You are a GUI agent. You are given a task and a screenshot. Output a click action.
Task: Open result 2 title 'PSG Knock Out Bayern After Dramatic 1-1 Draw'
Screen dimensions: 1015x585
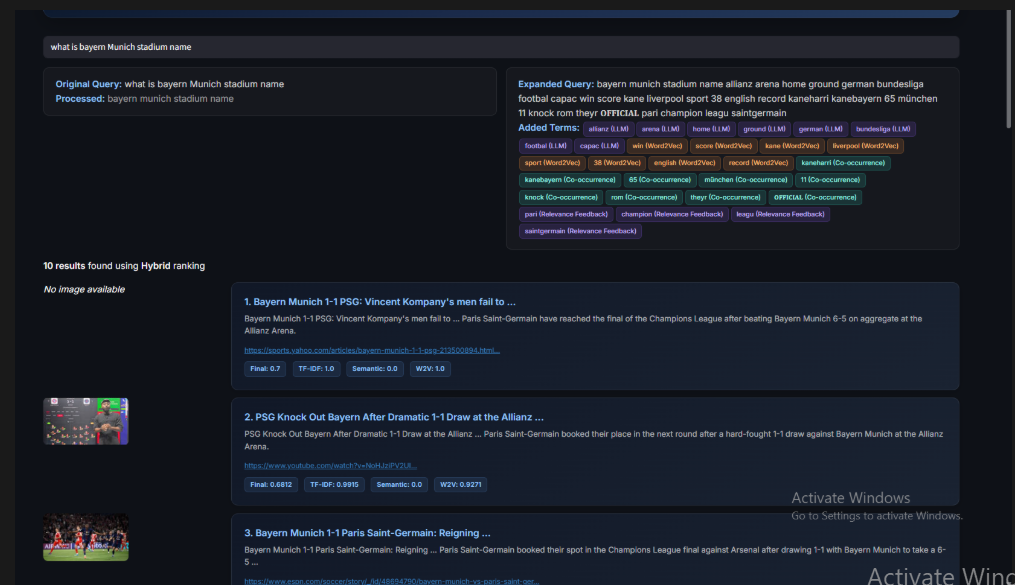click(x=394, y=417)
